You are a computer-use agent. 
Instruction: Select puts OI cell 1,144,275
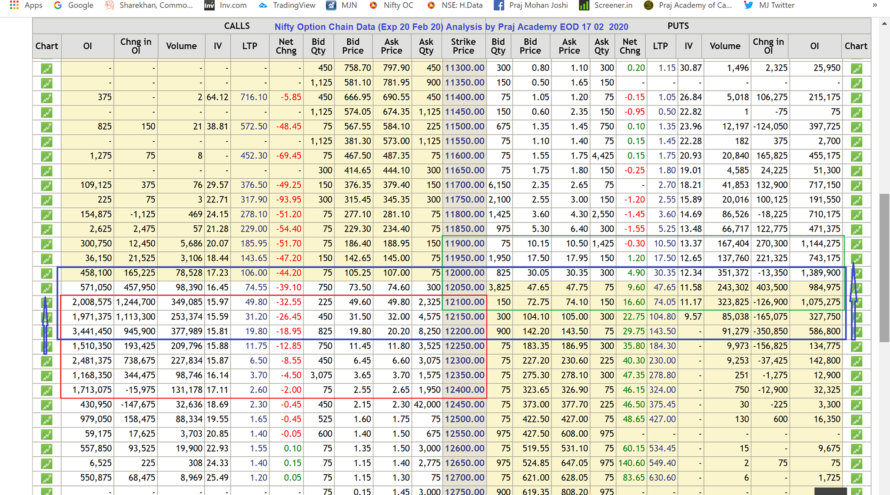[815, 244]
